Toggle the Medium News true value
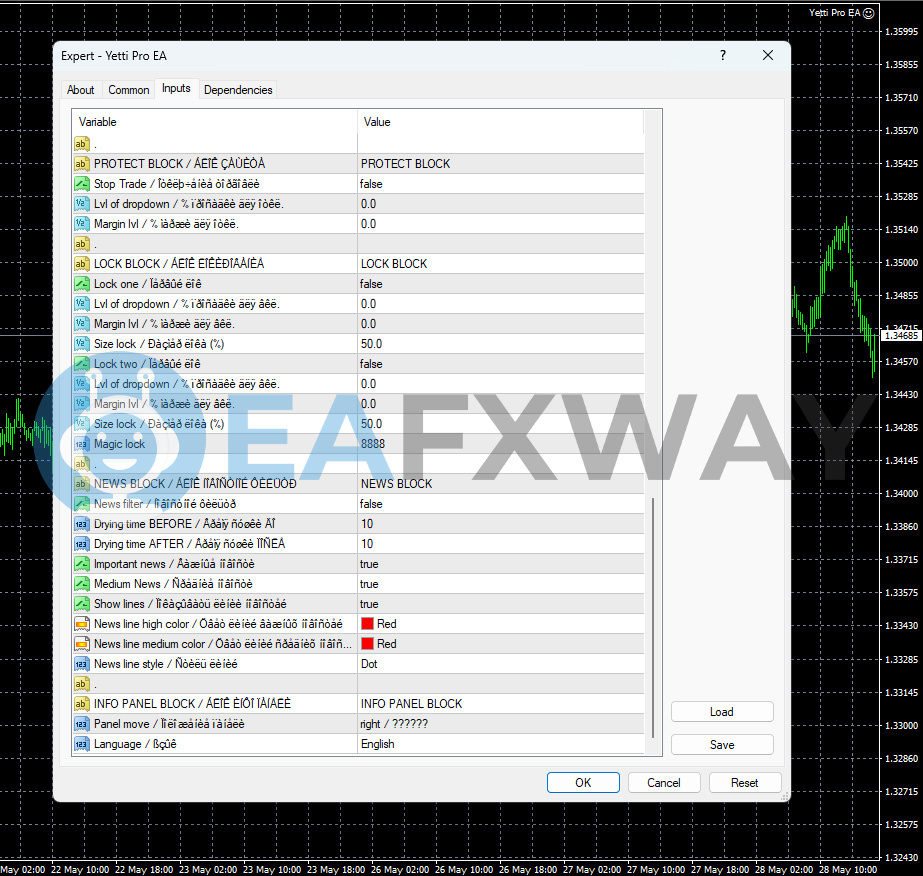 click(x=500, y=584)
